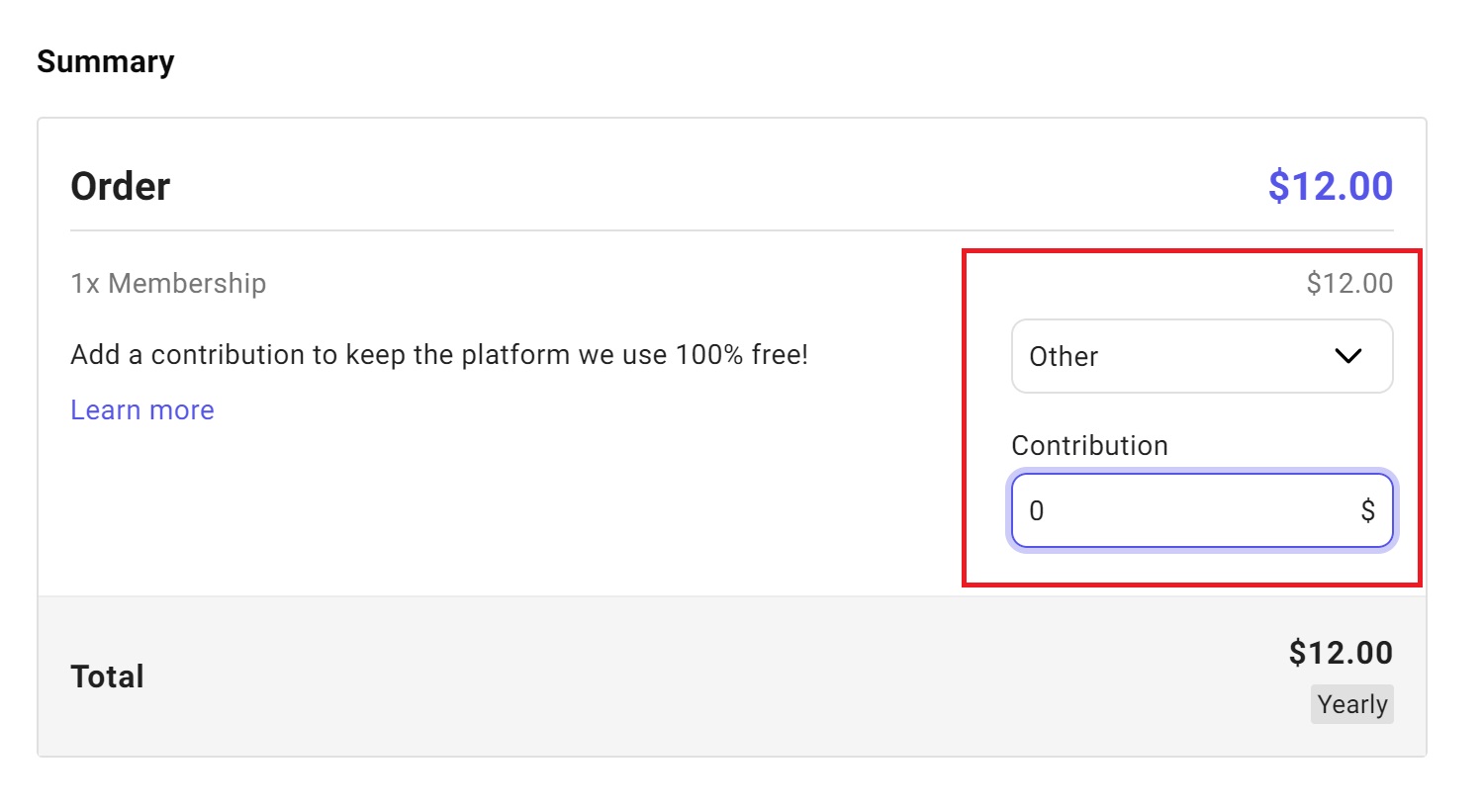Click the bold $12.00 total amount
1483x812 pixels.
1340,653
